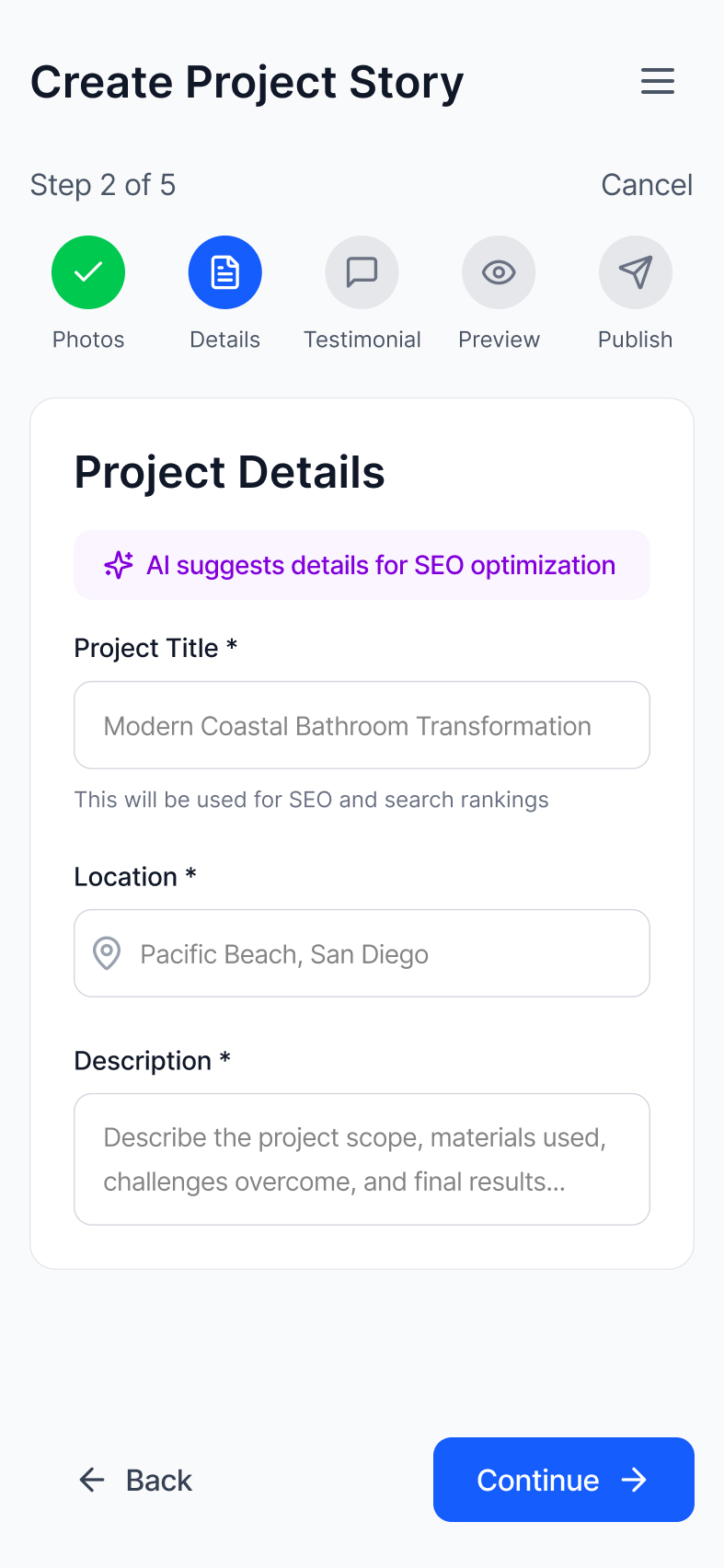Select the blue Details document step icon
Viewport: 724px width, 1568px height.
point(225,272)
